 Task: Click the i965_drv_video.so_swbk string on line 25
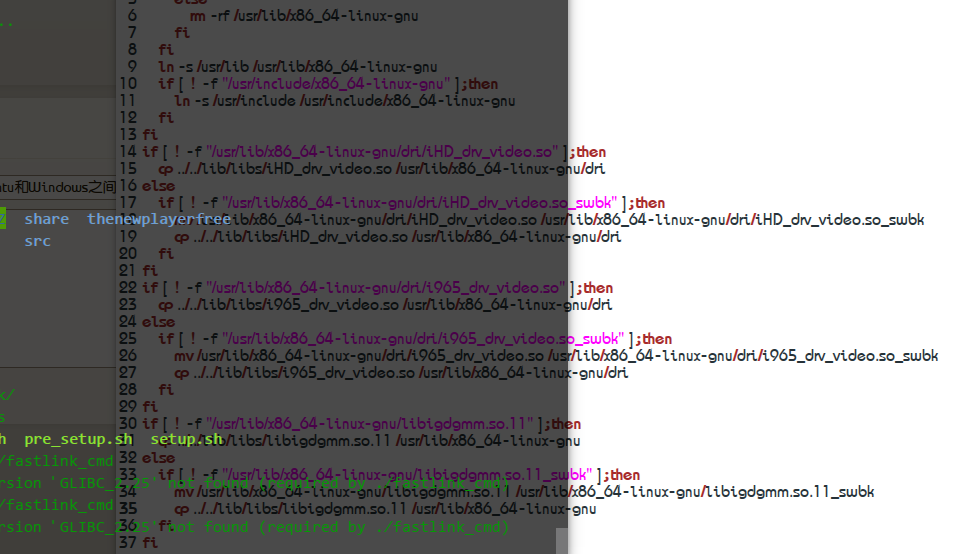[x=423, y=339]
